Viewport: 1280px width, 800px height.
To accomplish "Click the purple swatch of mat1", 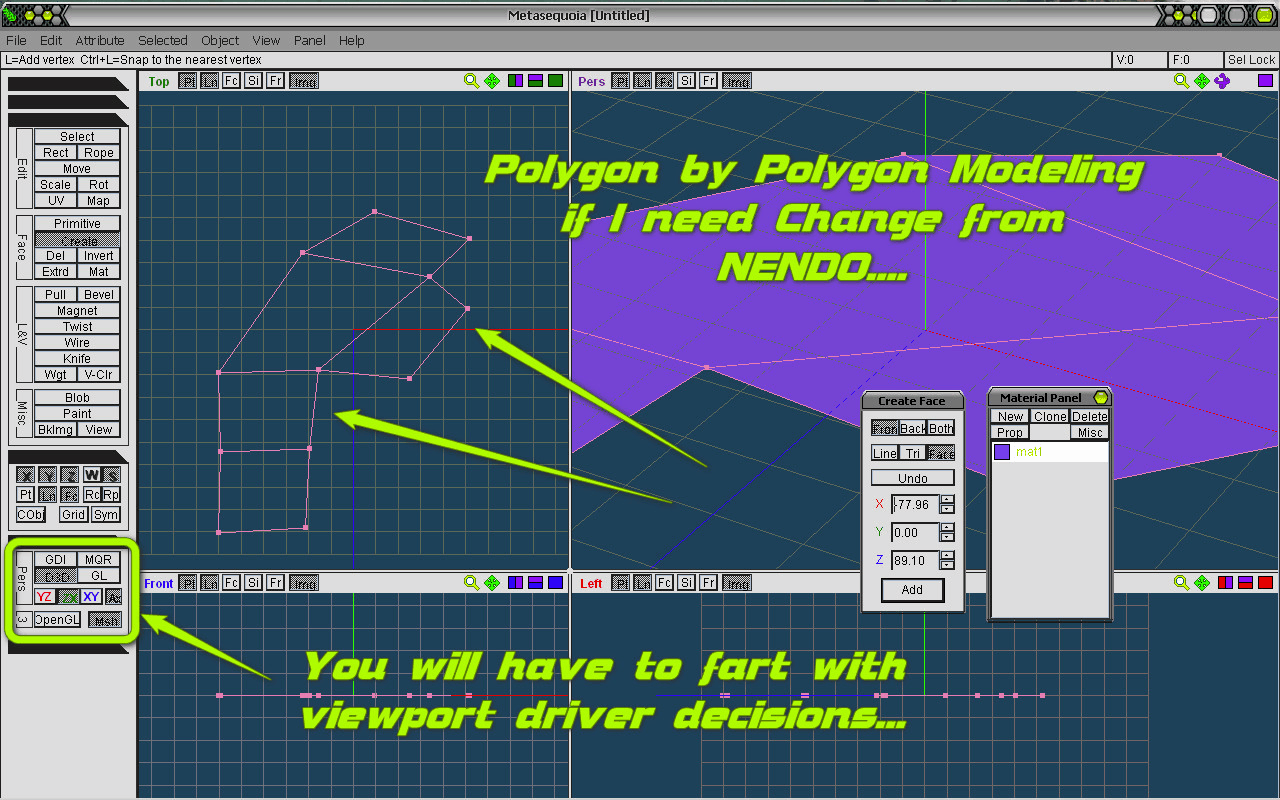I will (1002, 452).
